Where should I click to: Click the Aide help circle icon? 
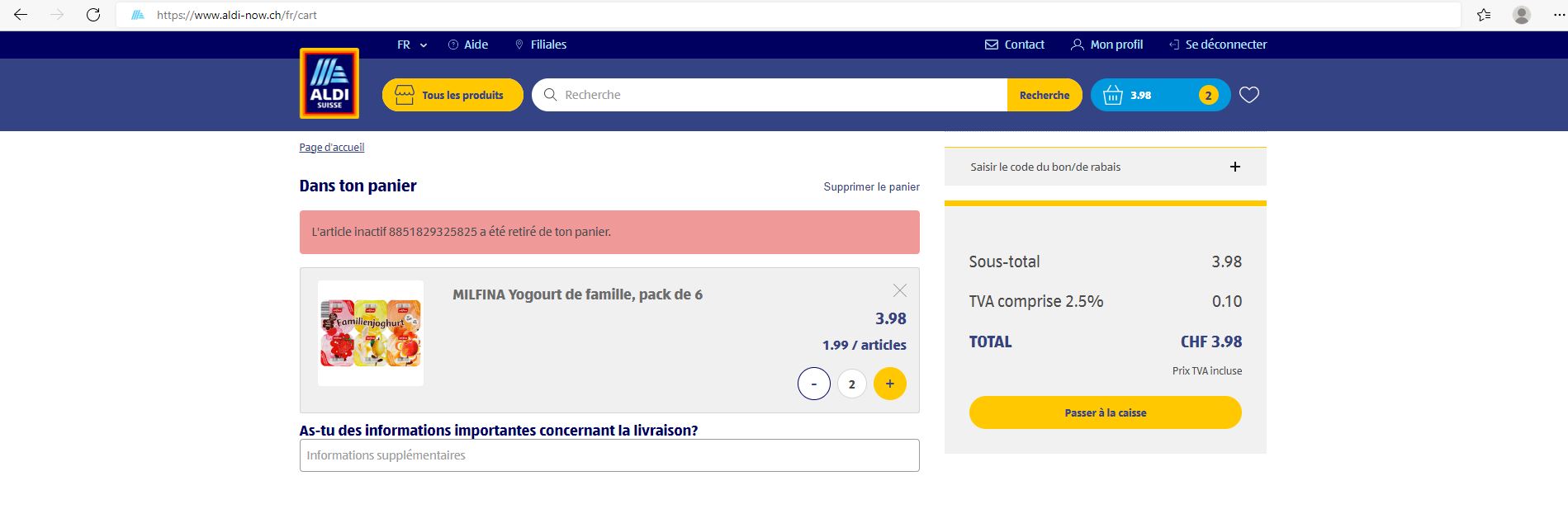452,45
